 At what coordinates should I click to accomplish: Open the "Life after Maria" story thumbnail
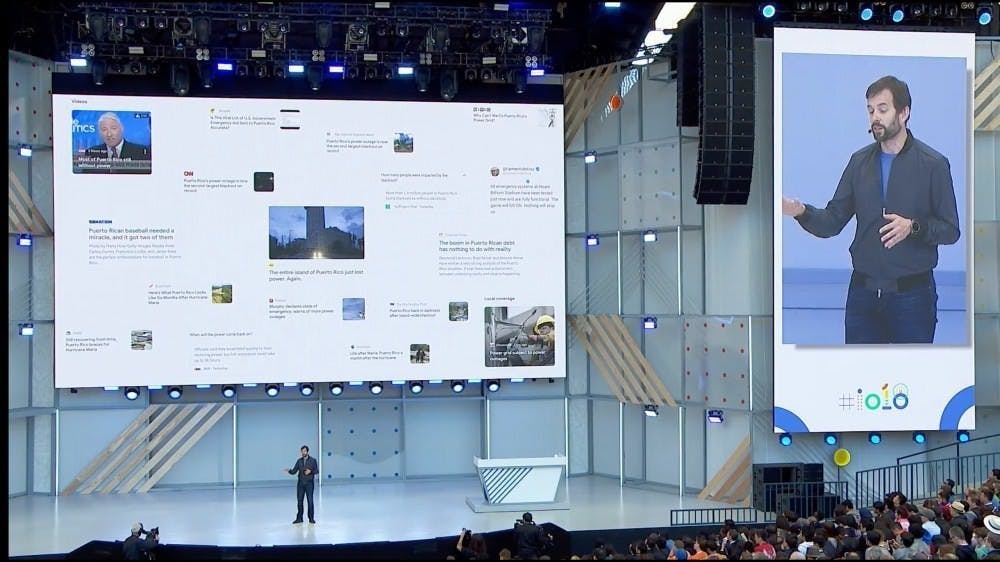point(419,353)
